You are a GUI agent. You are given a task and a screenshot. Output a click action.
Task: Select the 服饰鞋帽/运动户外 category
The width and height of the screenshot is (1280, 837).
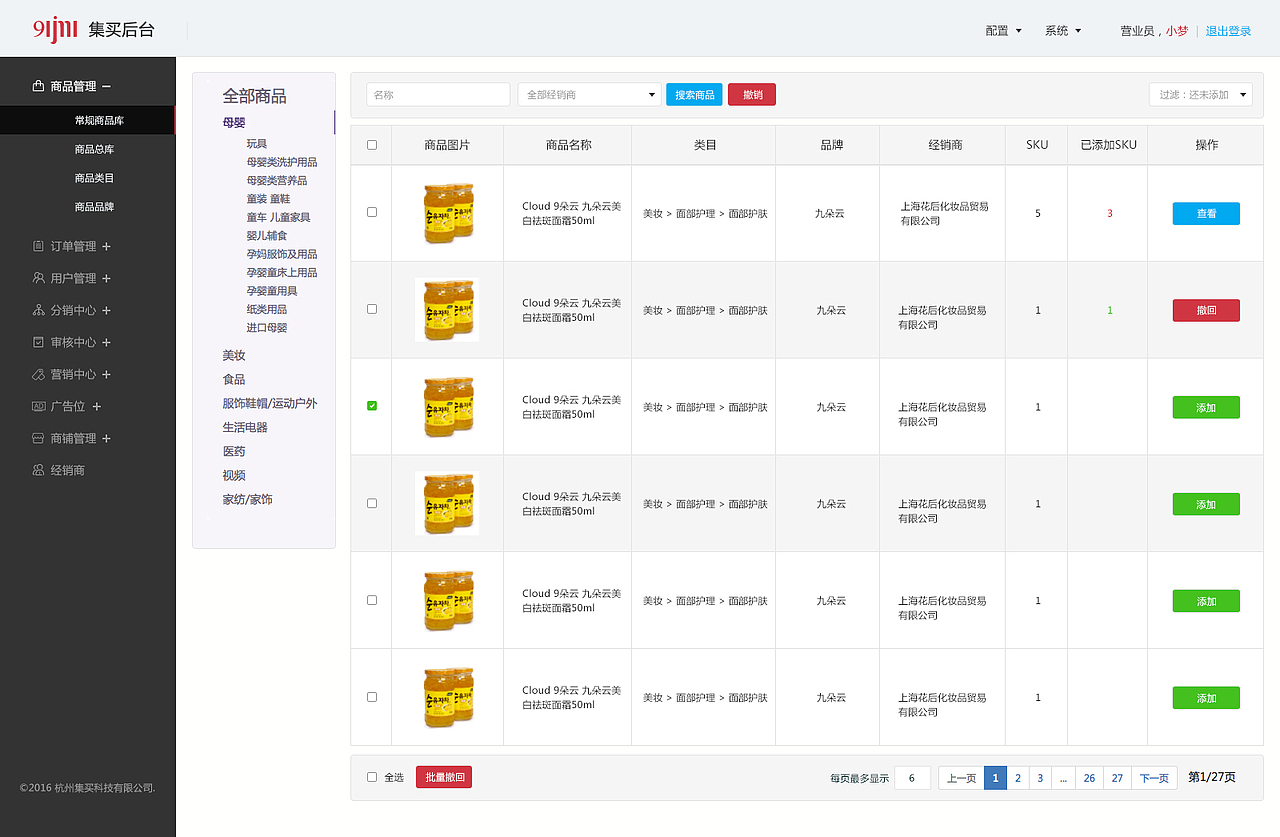tap(270, 403)
